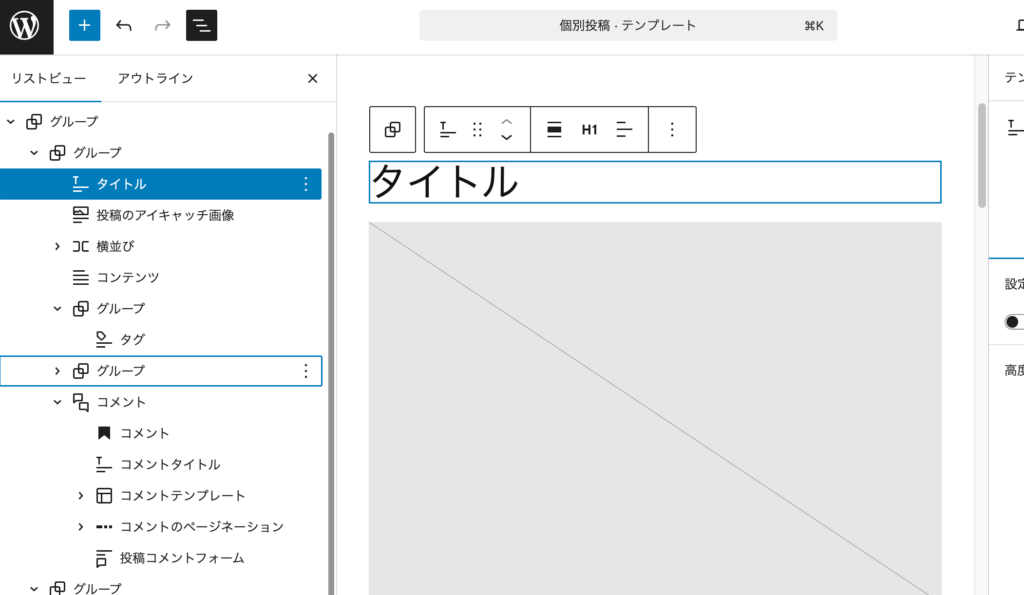Collapse the コメント block in list view
Screen dimensions: 1024x595
(x=57, y=402)
